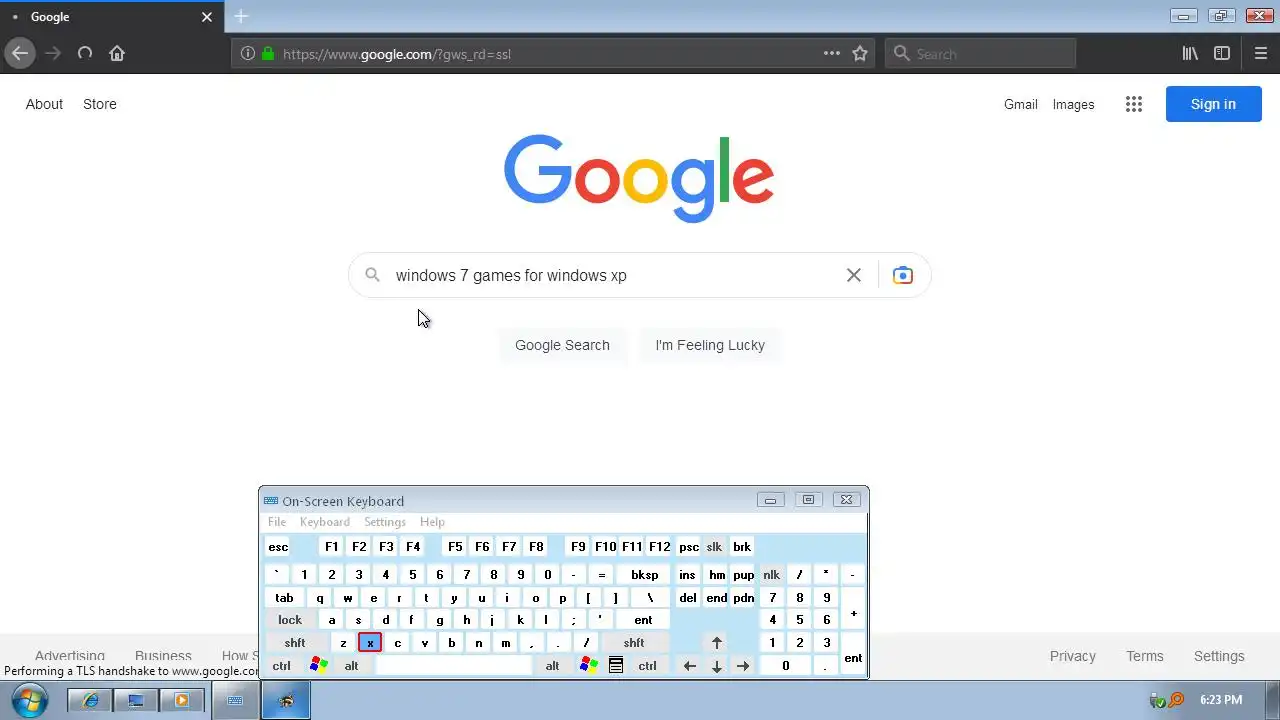Hit the bksp key on keyboard
Viewport: 1280px width, 720px height.
[x=644, y=575]
